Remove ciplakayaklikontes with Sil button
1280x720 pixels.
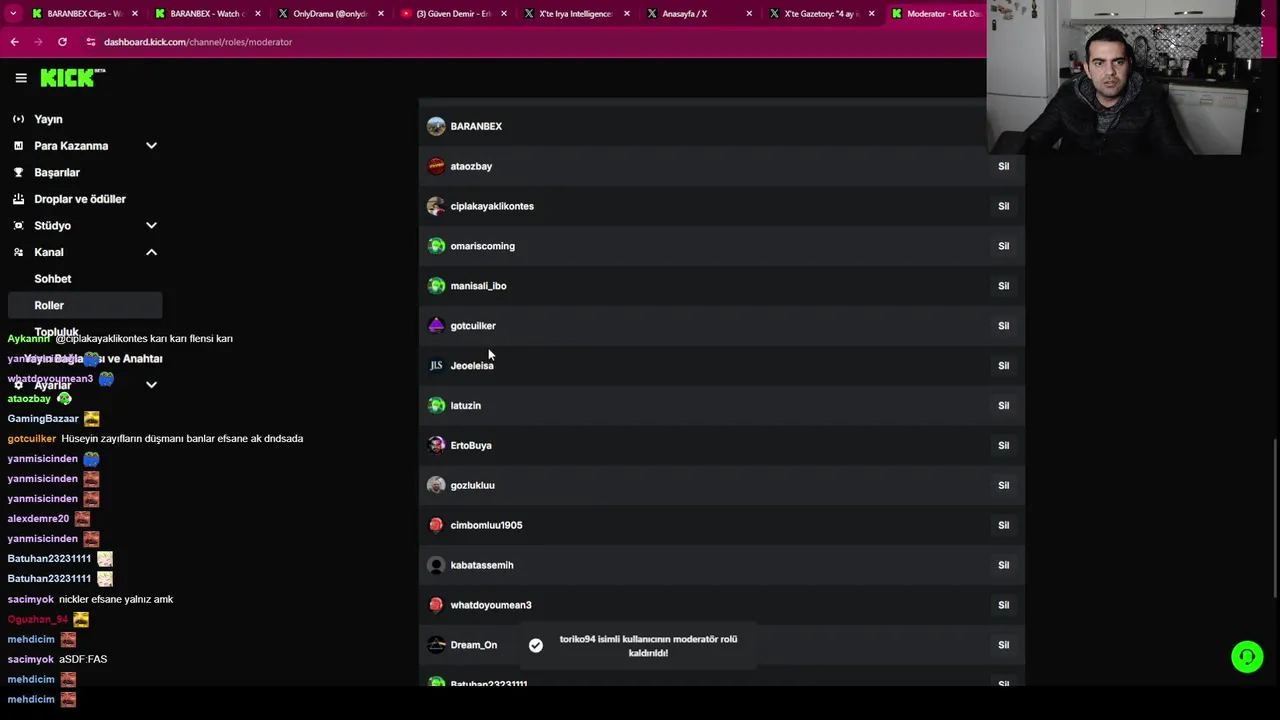[1003, 206]
